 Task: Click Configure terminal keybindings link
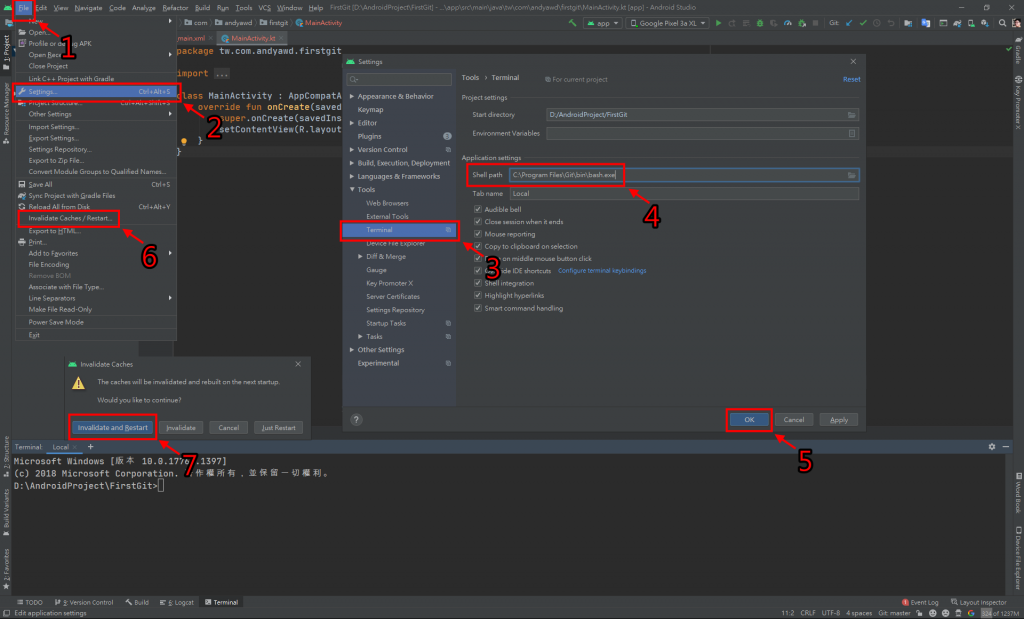pyautogui.click(x=601, y=271)
